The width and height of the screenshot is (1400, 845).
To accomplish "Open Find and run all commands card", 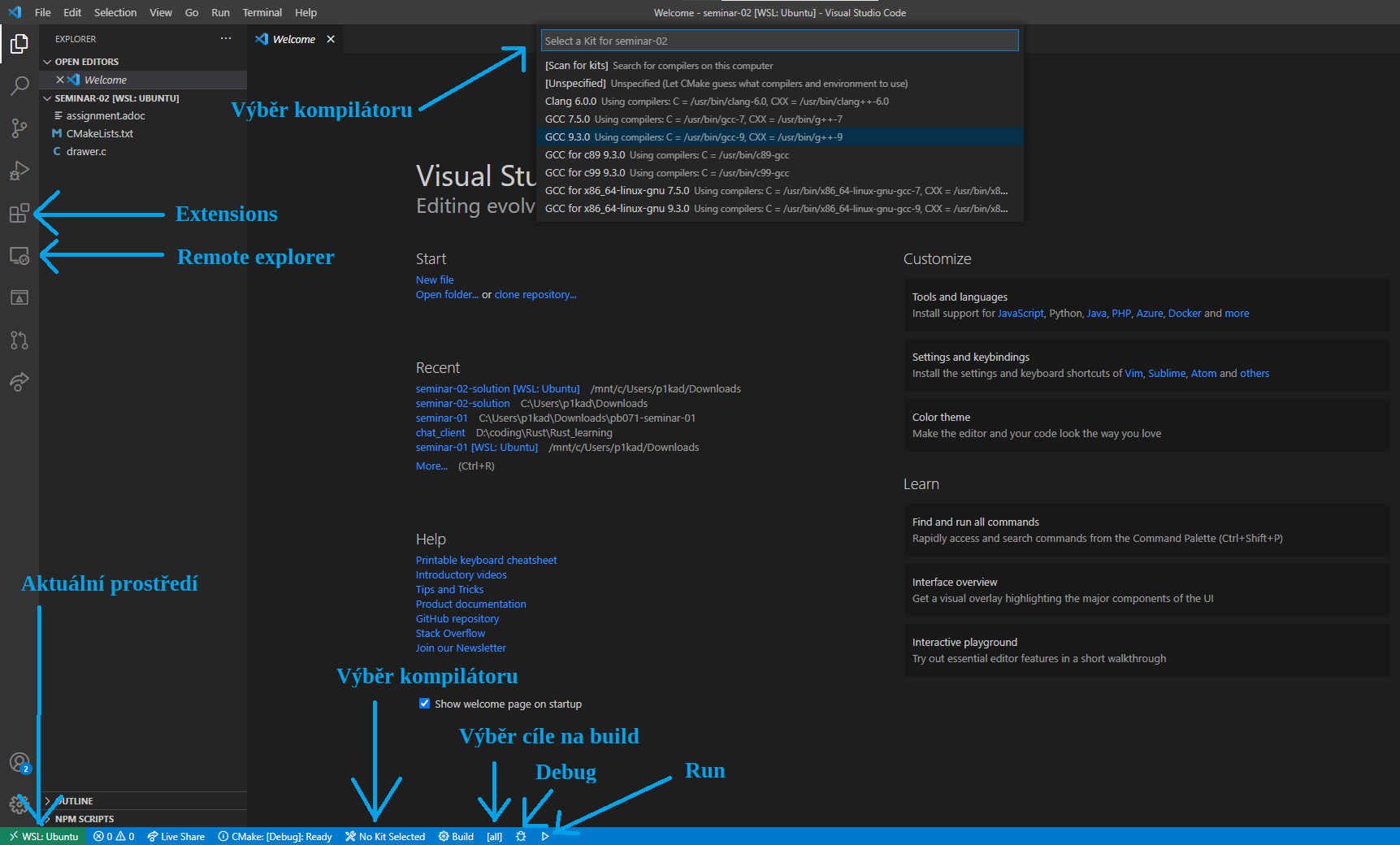I will [x=1146, y=530].
